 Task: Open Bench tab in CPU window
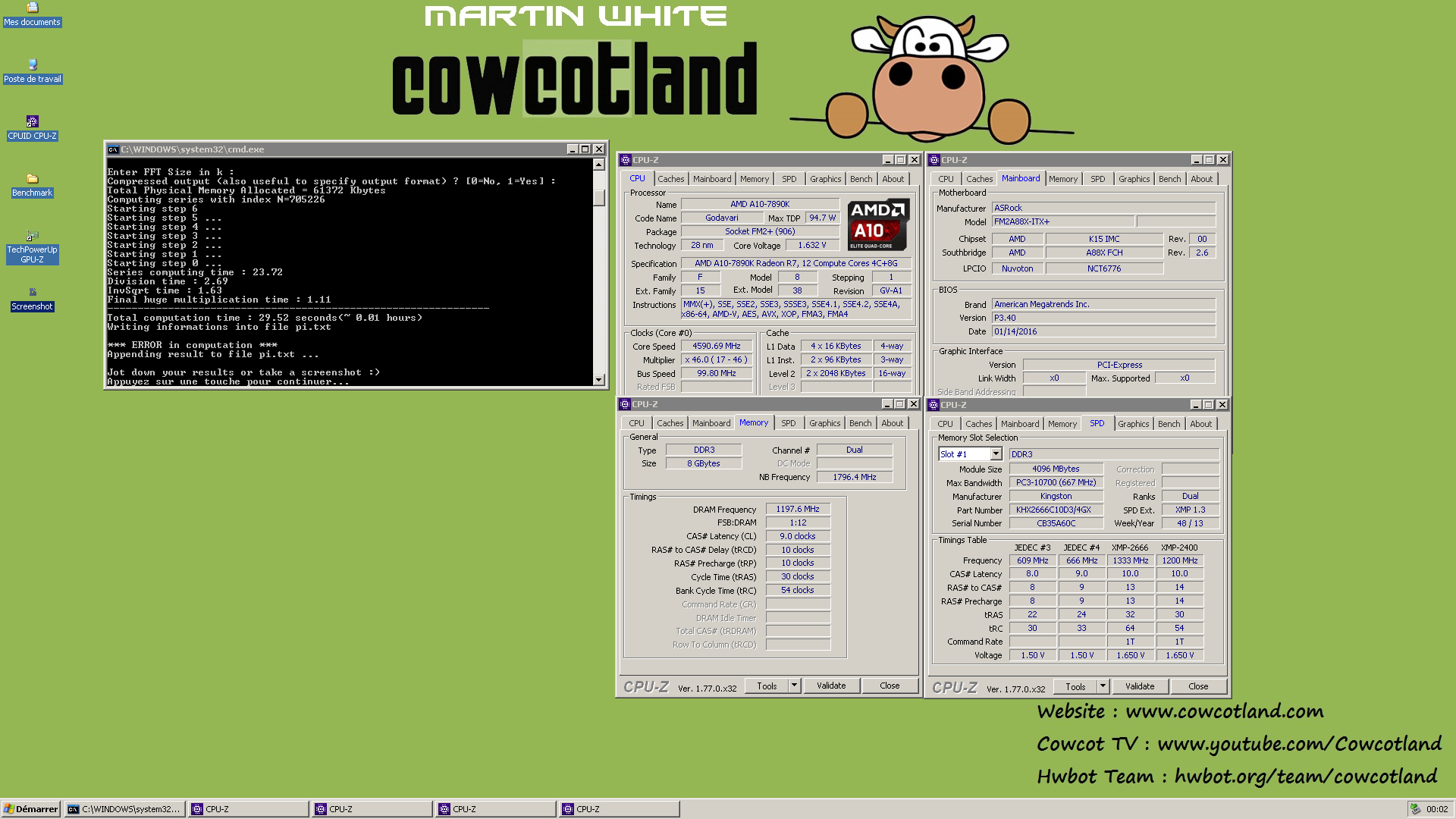coord(861,179)
